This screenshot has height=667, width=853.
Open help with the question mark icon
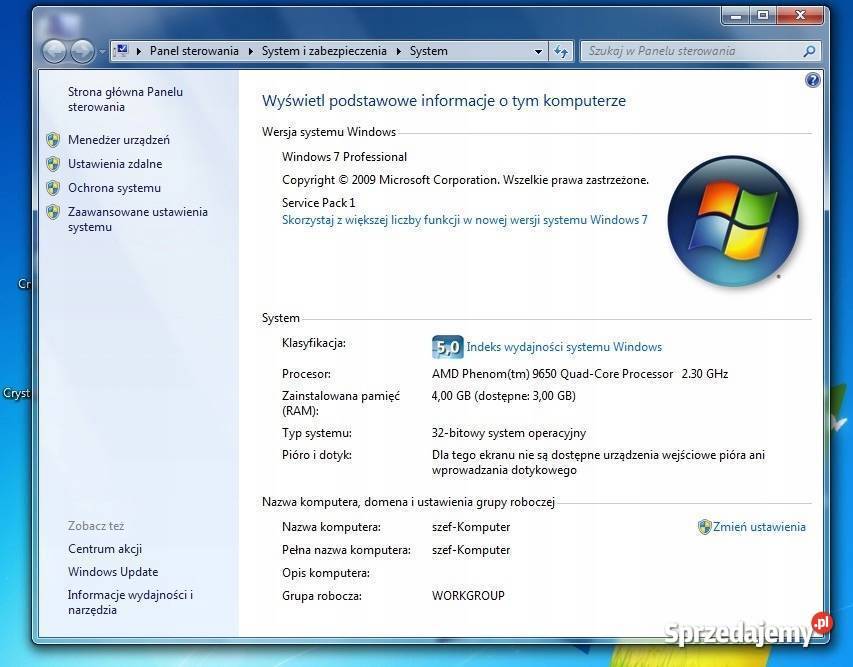(813, 80)
